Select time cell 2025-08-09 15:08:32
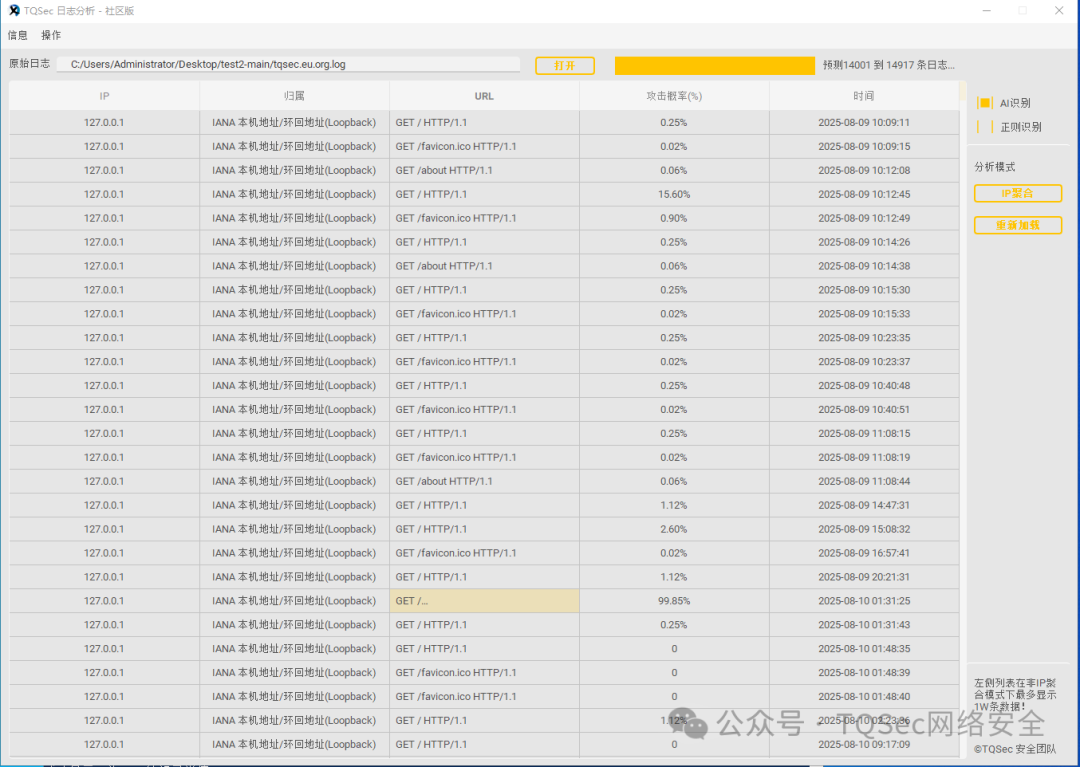Image resolution: width=1080 pixels, height=767 pixels. [864, 529]
